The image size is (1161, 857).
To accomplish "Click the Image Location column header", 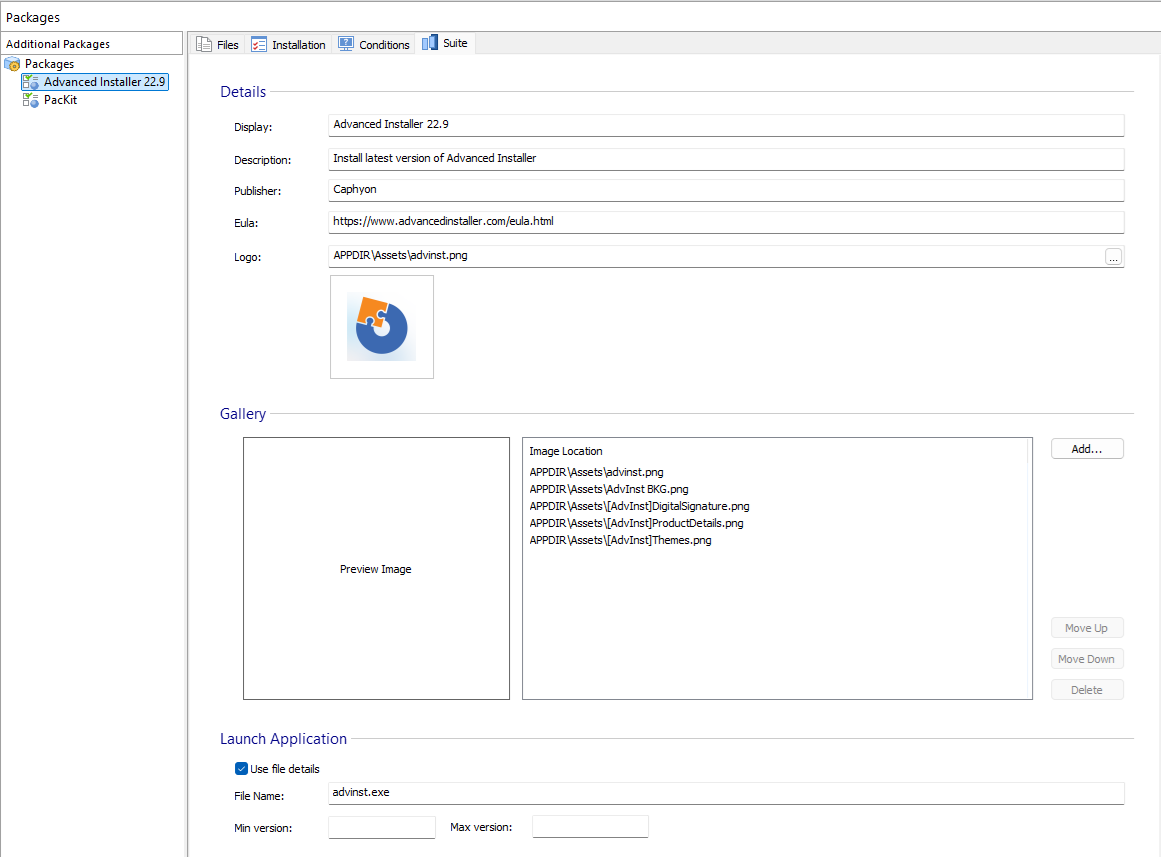I will (566, 451).
